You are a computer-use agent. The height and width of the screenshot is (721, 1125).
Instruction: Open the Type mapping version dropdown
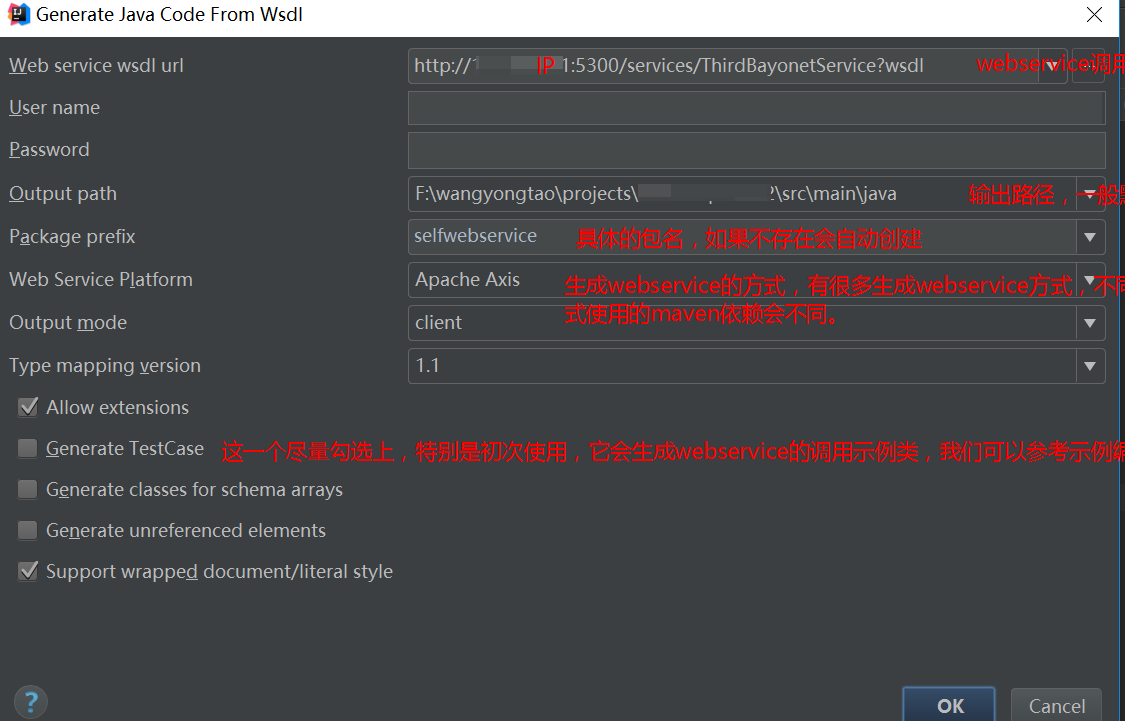(1089, 365)
